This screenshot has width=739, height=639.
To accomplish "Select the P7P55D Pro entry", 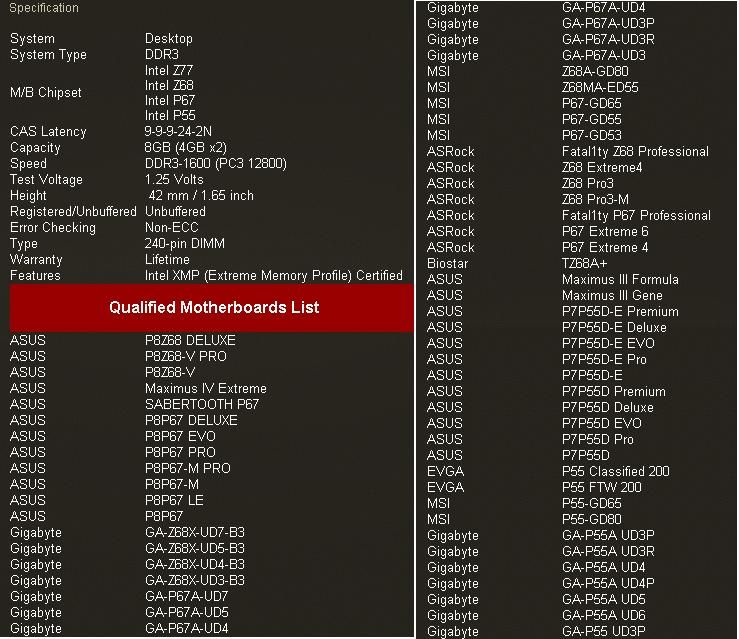I will [598, 440].
